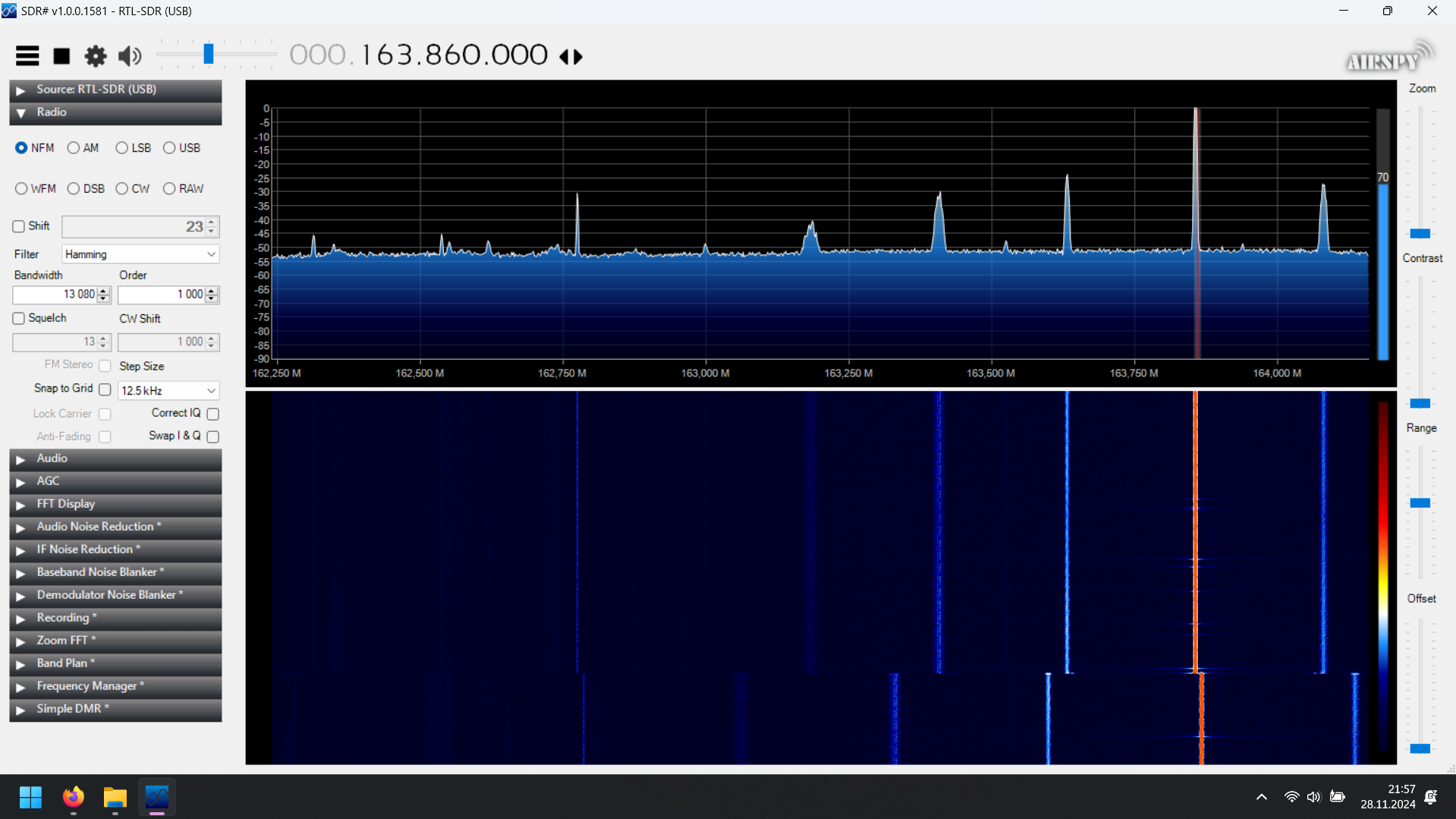
Task: Open File Explorer from the taskbar
Action: pyautogui.click(x=115, y=797)
